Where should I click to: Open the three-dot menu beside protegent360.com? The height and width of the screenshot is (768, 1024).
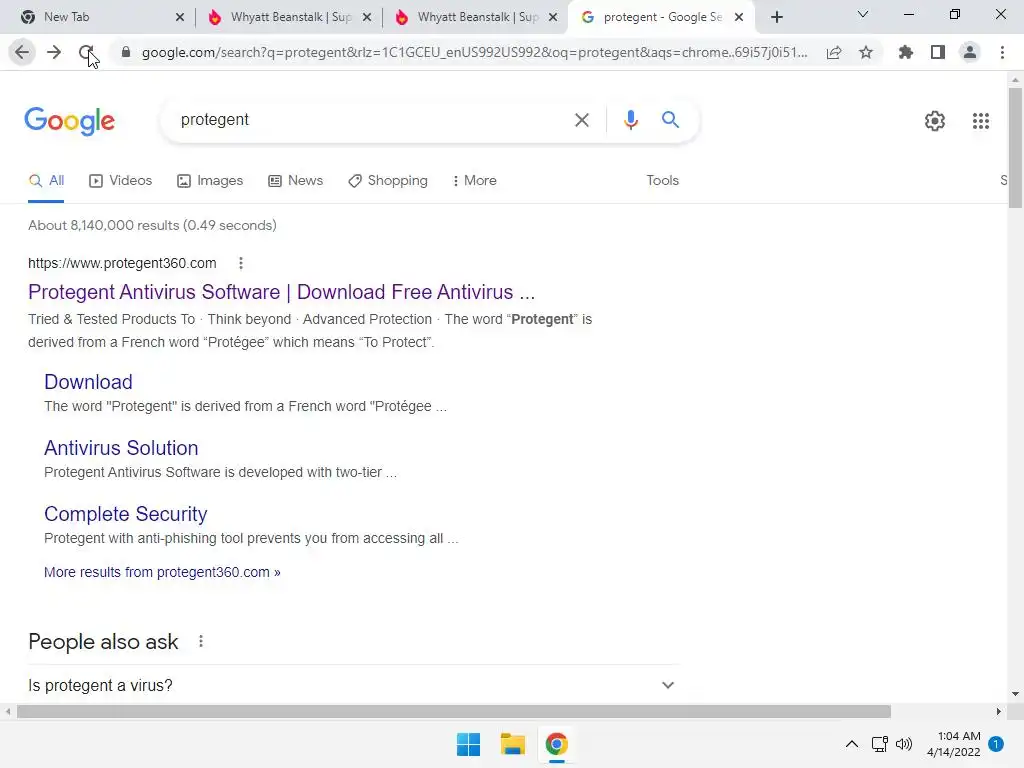pos(241,263)
